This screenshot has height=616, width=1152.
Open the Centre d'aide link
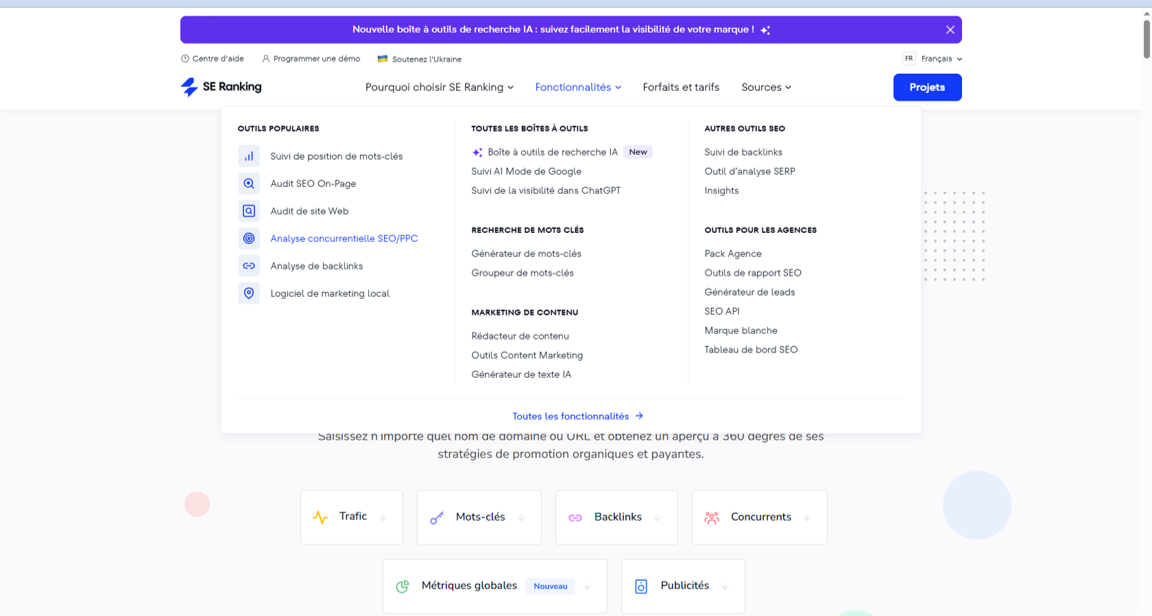212,59
